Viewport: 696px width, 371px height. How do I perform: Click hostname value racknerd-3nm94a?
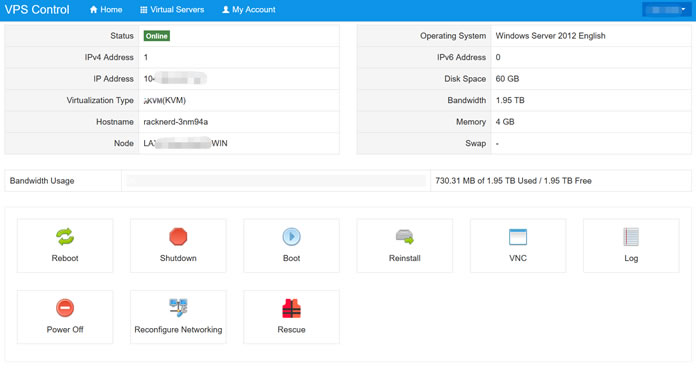tap(175, 122)
